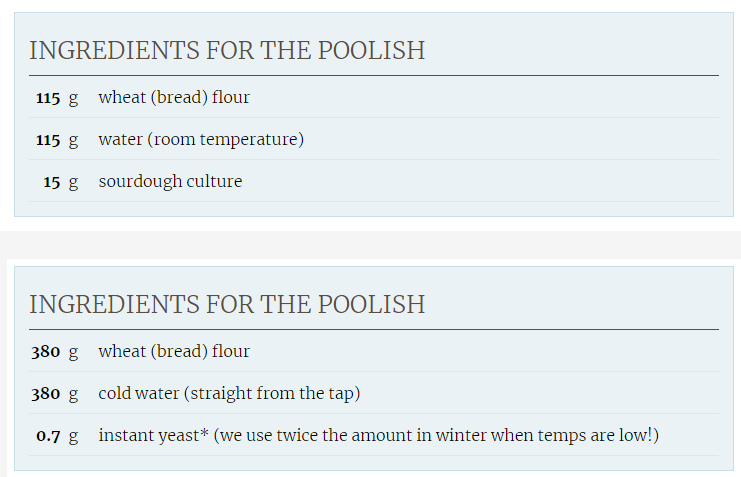Click the wheat flour text in the 380 g row
The width and height of the screenshot is (741, 477).
click(x=174, y=352)
